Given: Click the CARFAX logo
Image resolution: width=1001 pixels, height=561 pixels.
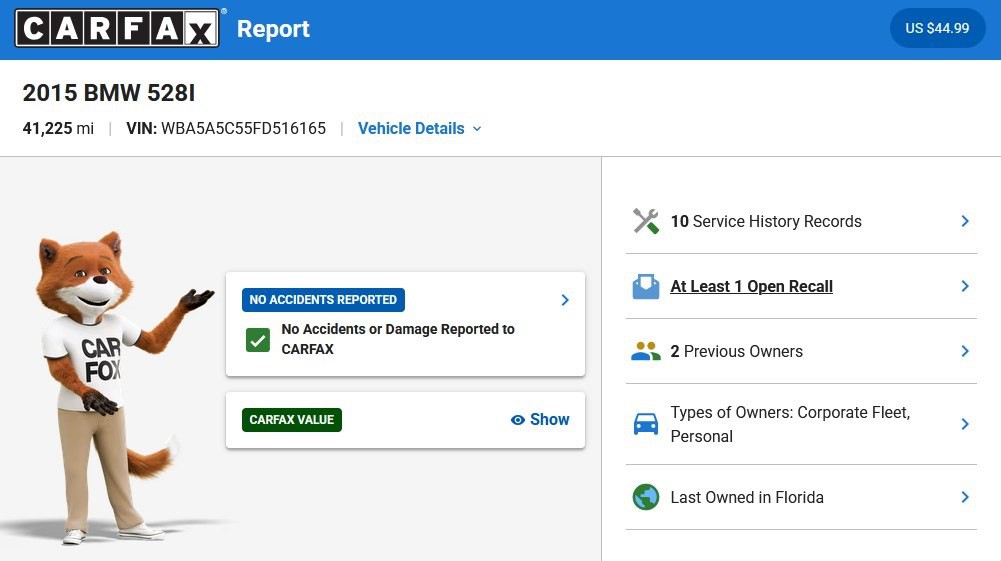Looking at the screenshot, I should 117,28.
